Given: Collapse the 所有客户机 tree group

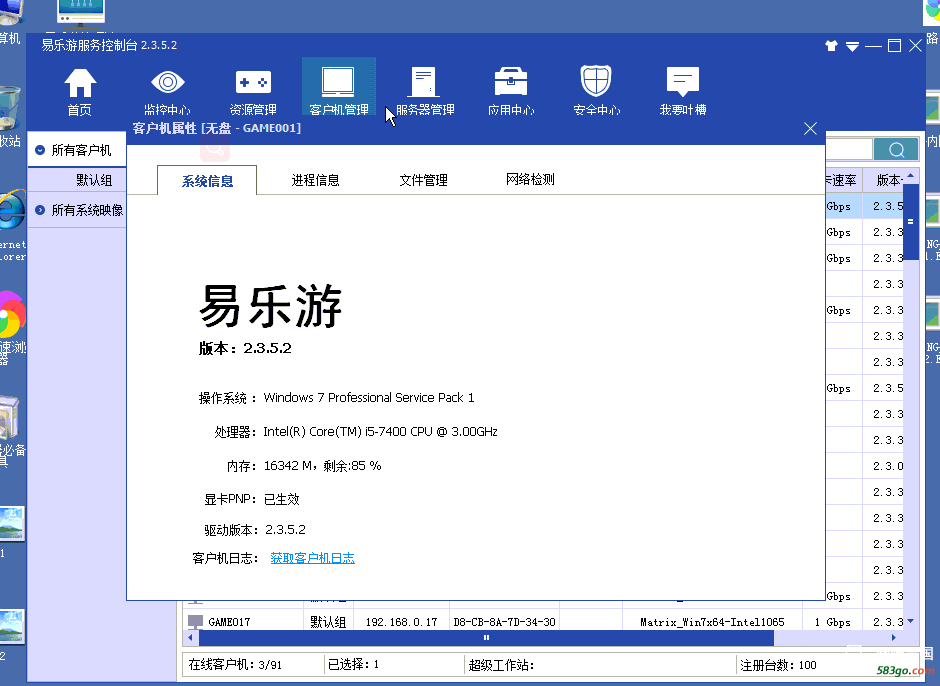Looking at the screenshot, I should pyautogui.click(x=40, y=150).
